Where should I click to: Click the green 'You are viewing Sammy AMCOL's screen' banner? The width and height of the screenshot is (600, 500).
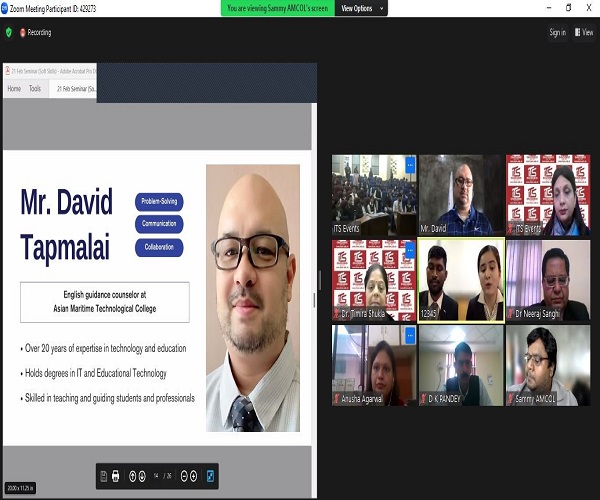[x=278, y=8]
